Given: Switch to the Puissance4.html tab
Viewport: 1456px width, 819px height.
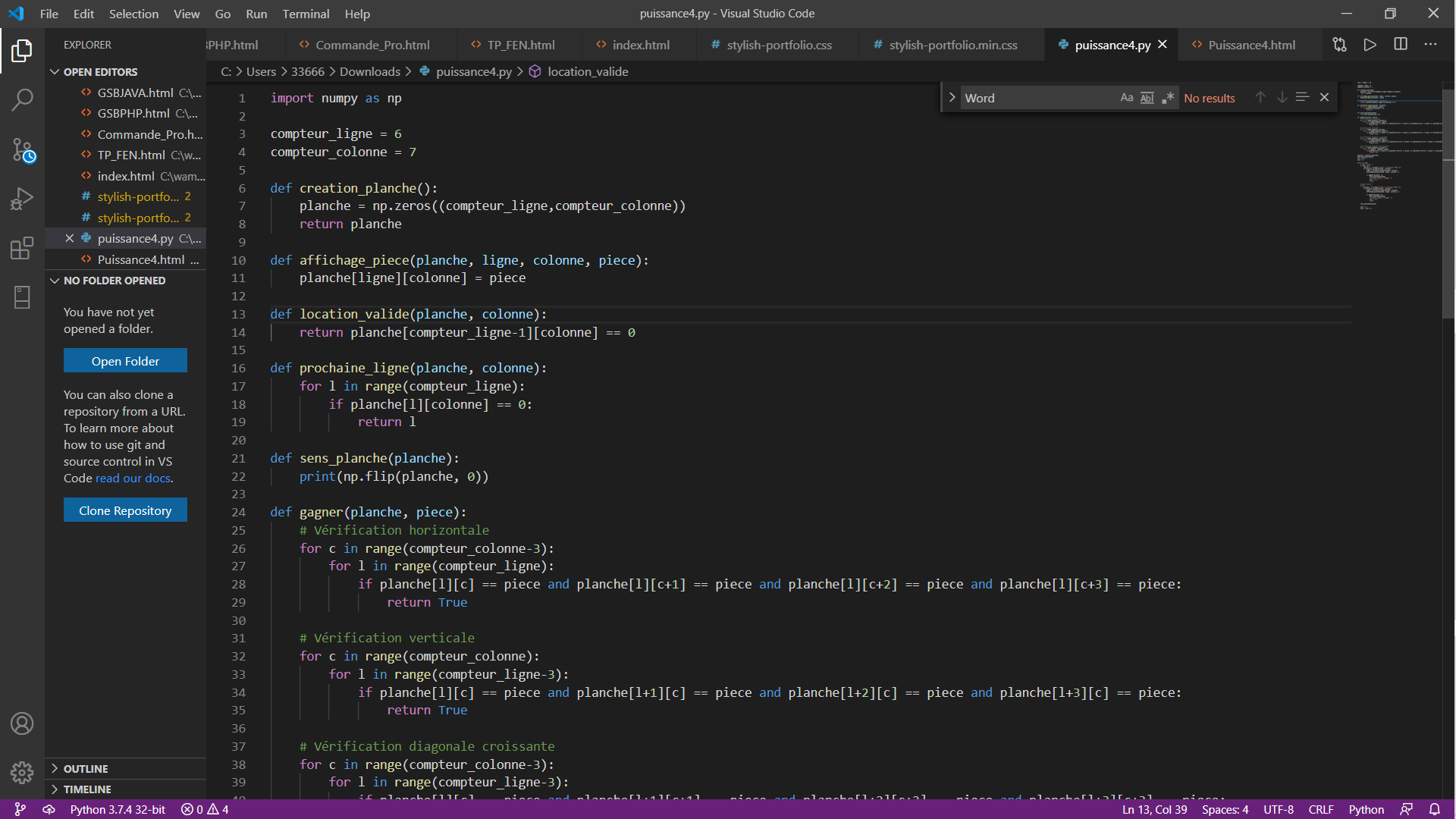Looking at the screenshot, I should pyautogui.click(x=1250, y=45).
